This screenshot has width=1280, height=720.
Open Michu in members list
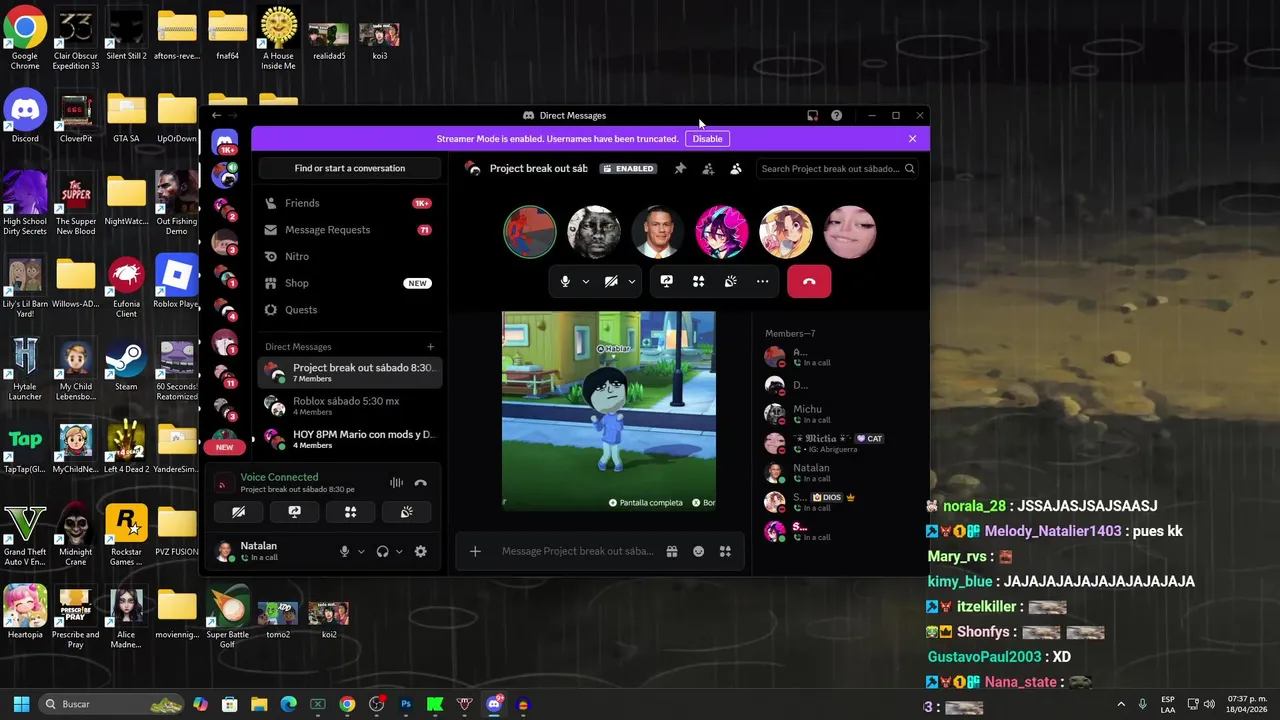tap(835, 413)
